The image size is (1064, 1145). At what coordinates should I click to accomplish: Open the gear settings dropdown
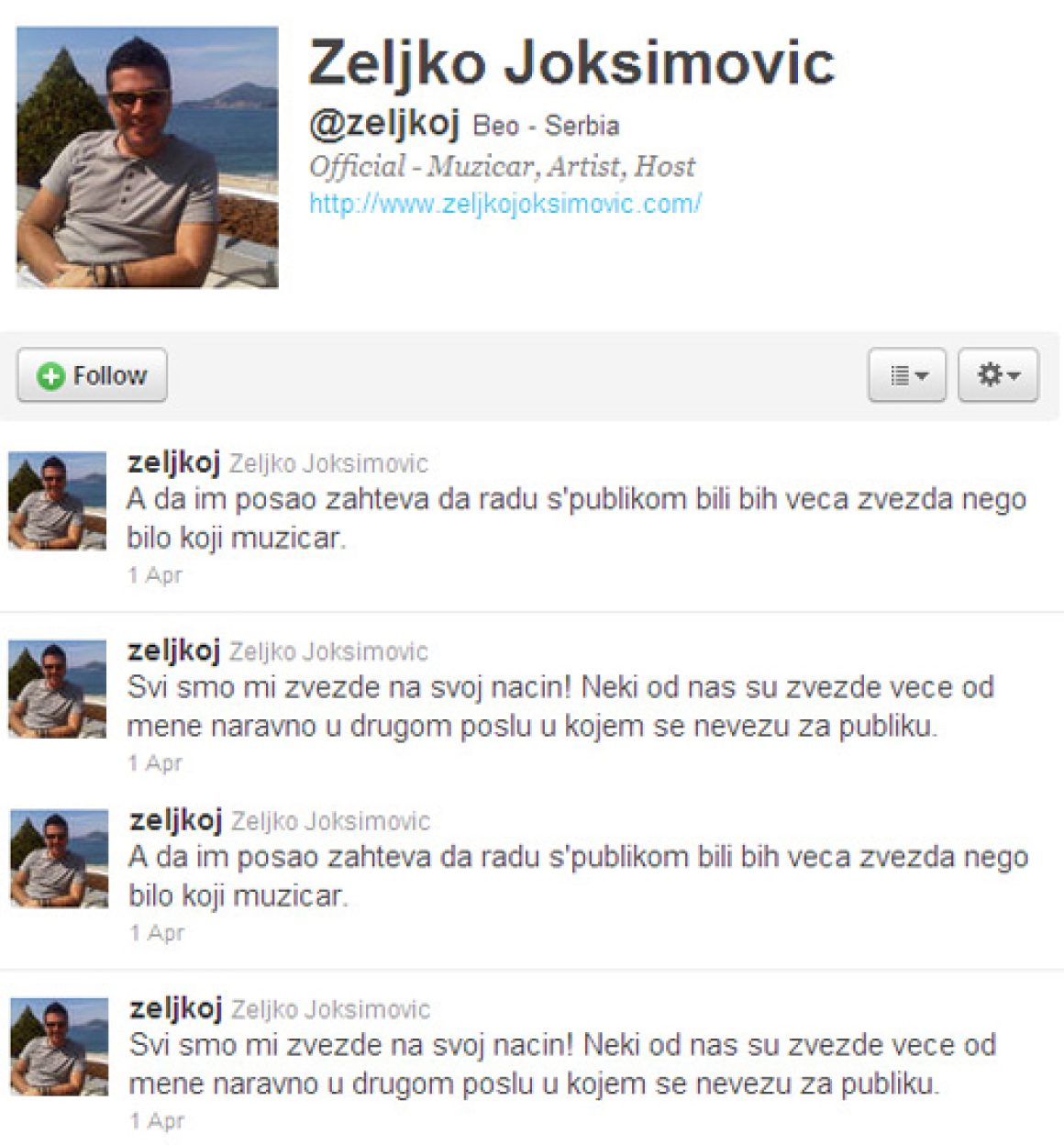[x=998, y=374]
